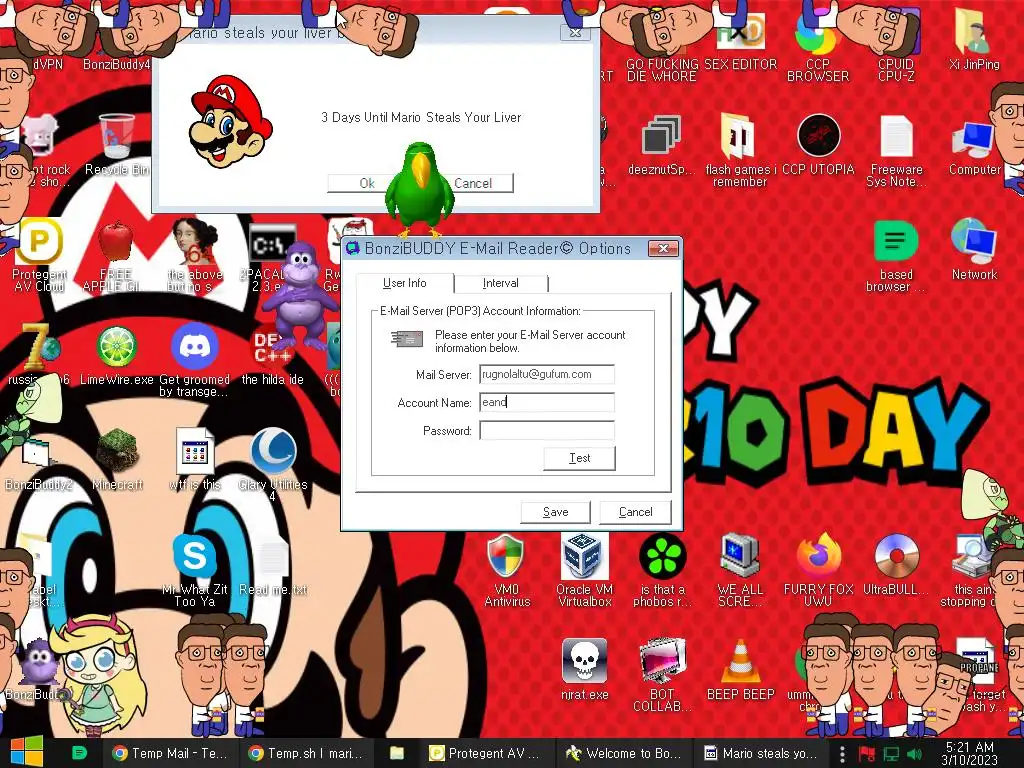Click the volume speaker tray icon
This screenshot has height=768, width=1024.
pyautogui.click(x=915, y=754)
